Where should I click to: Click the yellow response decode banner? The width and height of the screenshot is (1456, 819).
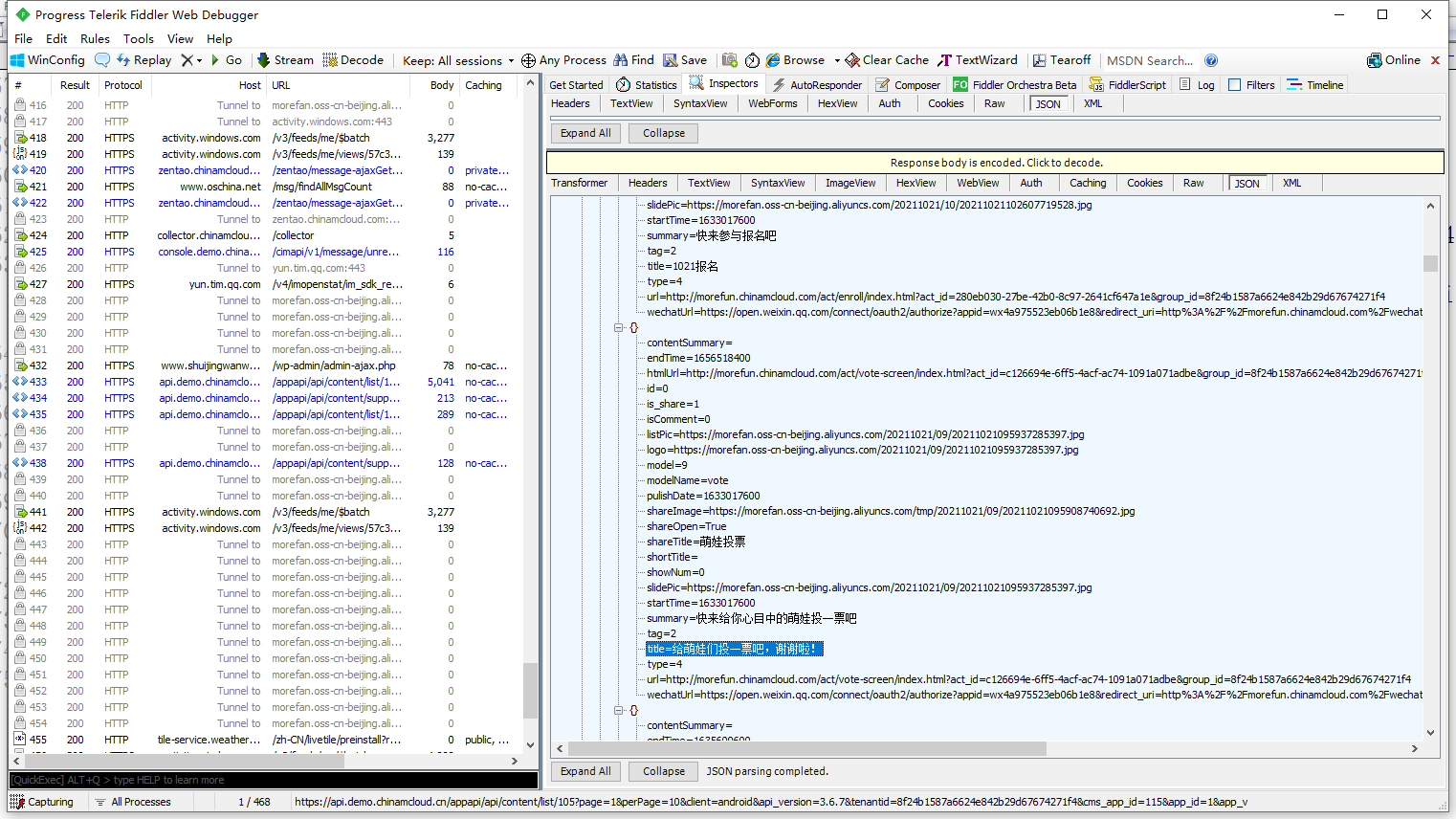click(x=995, y=163)
